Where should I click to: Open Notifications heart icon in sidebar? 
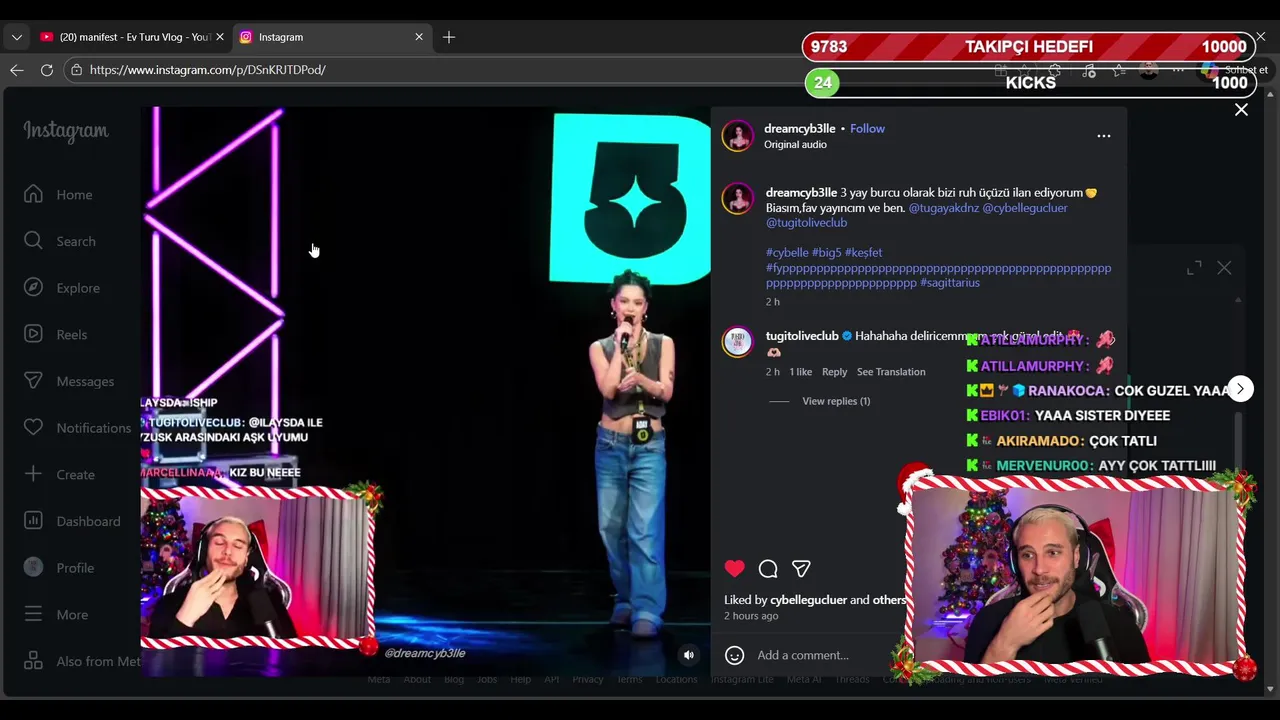(x=33, y=427)
